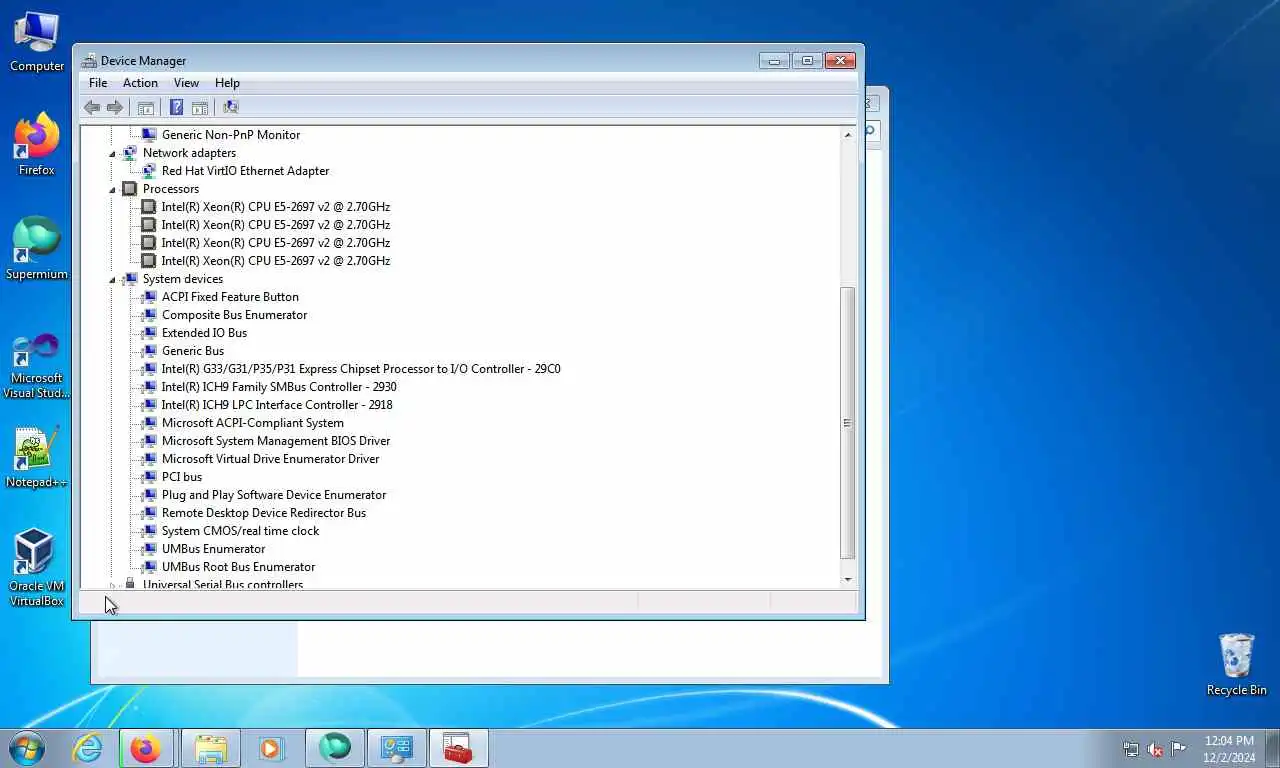Image resolution: width=1280 pixels, height=768 pixels.
Task: Select the Notepad++ desktop shortcut
Action: coord(37,457)
